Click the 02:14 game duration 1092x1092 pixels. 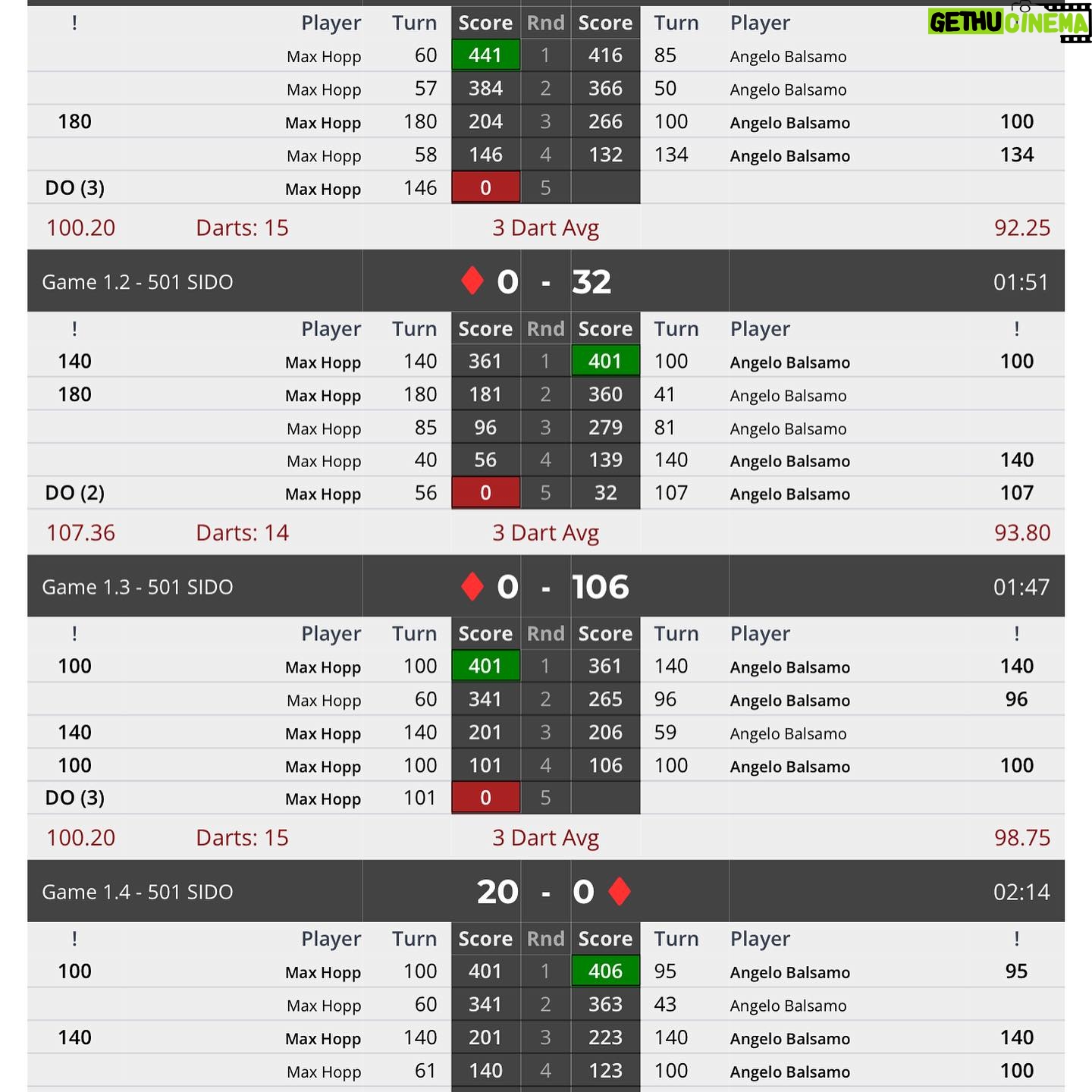point(1021,892)
